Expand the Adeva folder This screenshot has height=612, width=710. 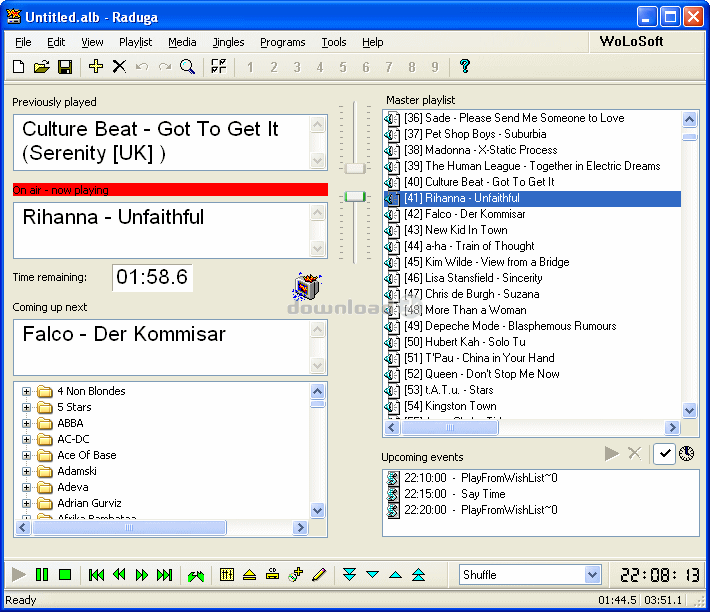click(x=26, y=488)
